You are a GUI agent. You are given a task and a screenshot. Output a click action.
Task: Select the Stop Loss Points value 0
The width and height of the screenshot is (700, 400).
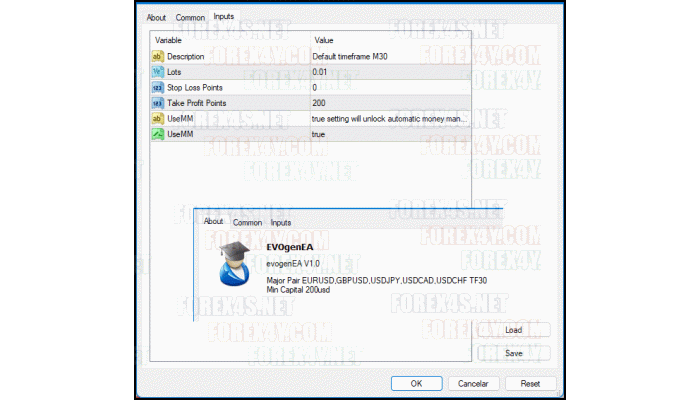point(391,88)
